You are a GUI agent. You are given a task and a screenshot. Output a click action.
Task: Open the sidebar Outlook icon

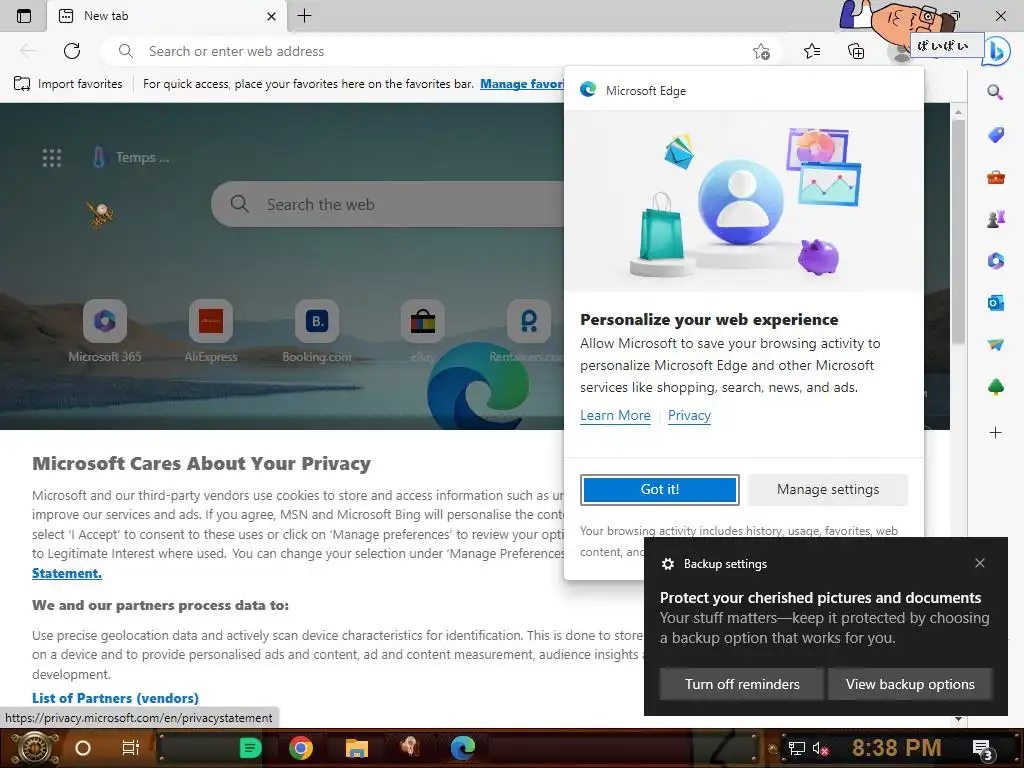pyautogui.click(x=995, y=303)
